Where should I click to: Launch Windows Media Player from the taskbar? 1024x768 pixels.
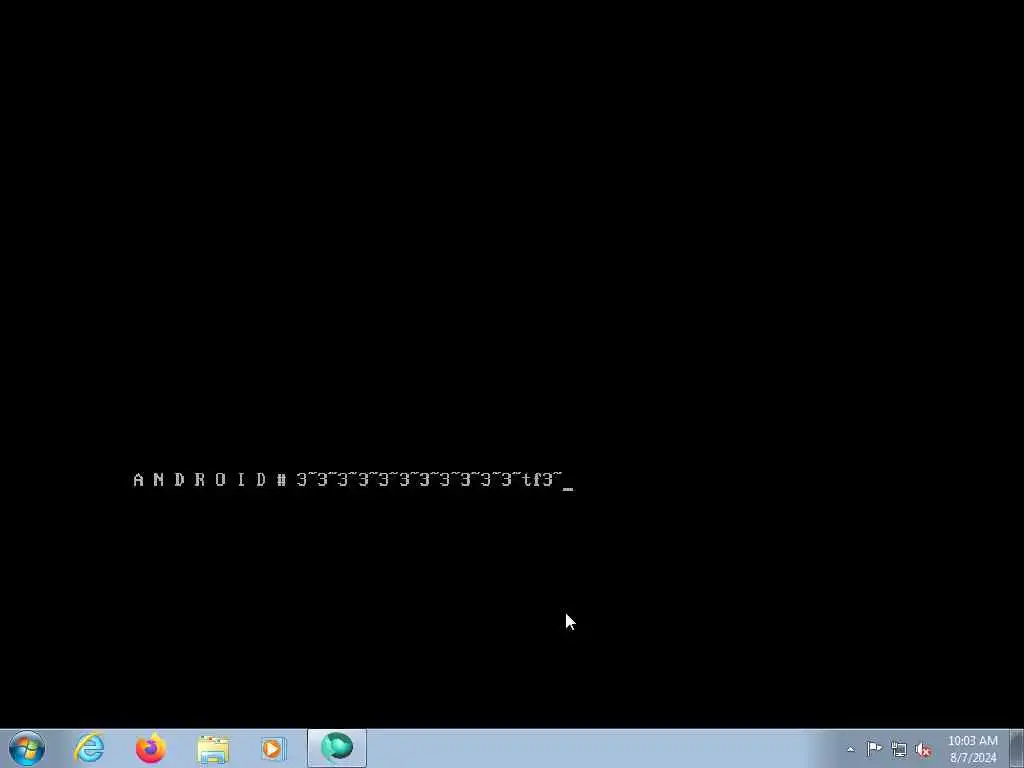pyautogui.click(x=274, y=748)
